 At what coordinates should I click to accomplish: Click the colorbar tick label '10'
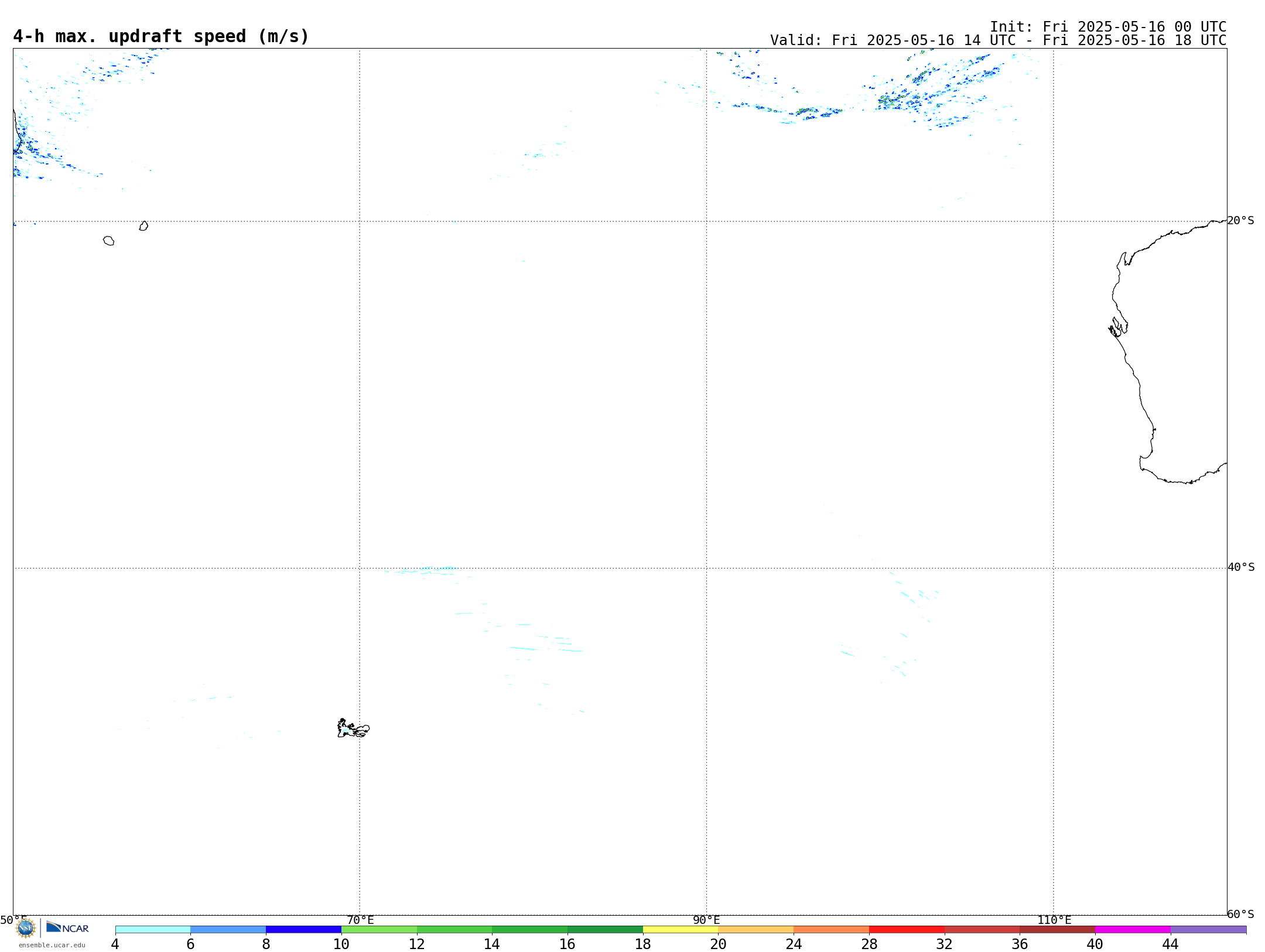[341, 944]
